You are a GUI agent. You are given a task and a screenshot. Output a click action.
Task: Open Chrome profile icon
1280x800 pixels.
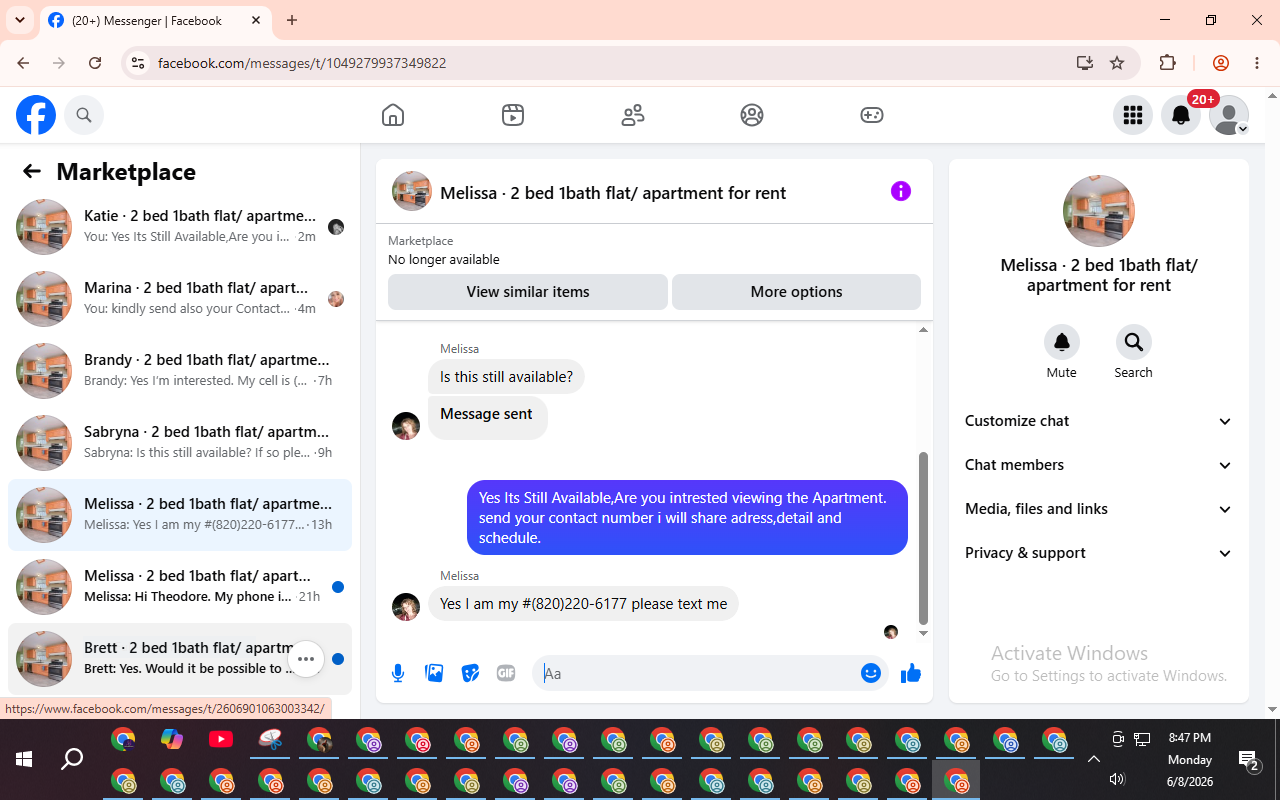click(1221, 63)
